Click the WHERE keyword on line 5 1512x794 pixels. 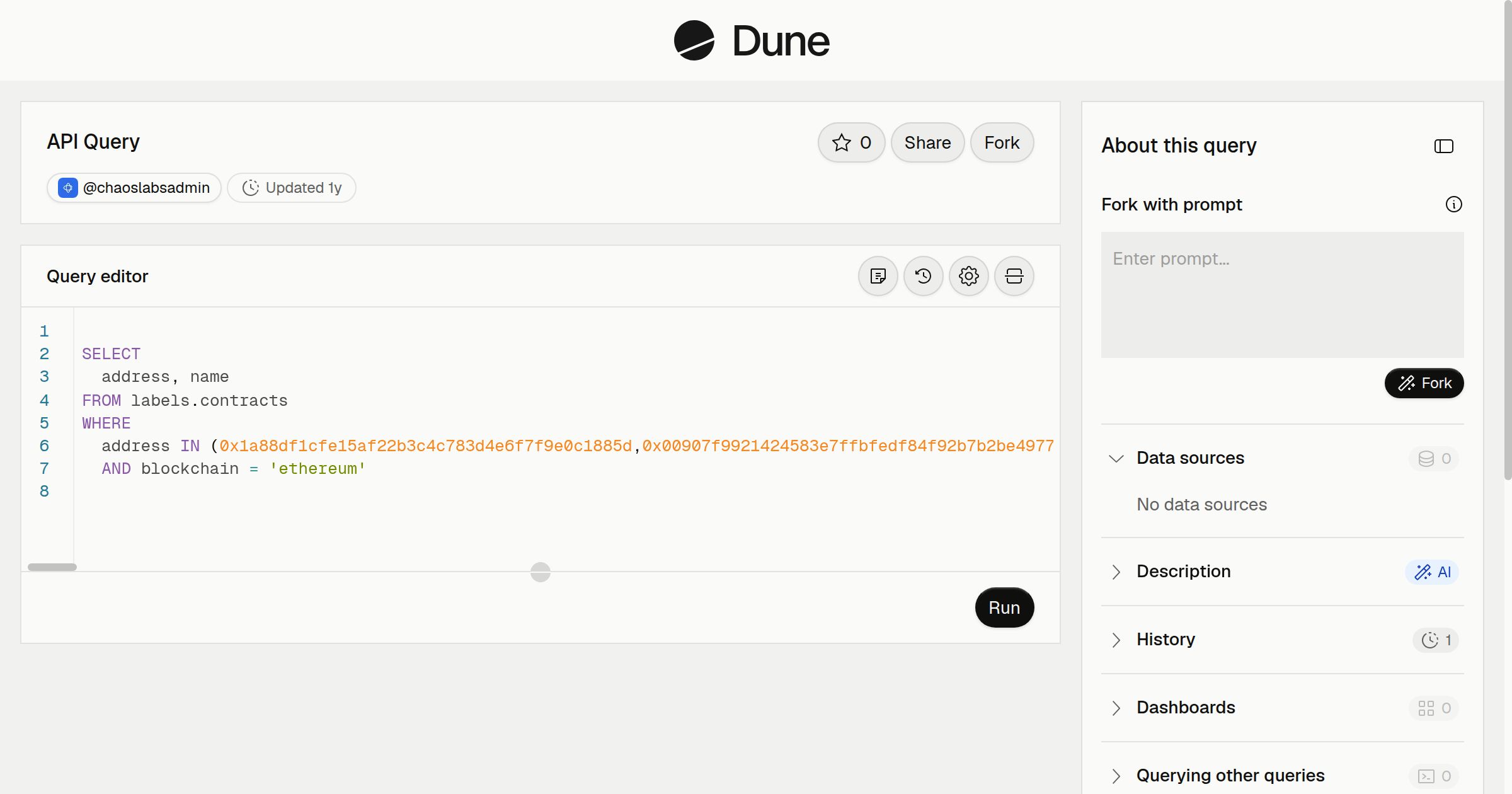pyautogui.click(x=106, y=423)
